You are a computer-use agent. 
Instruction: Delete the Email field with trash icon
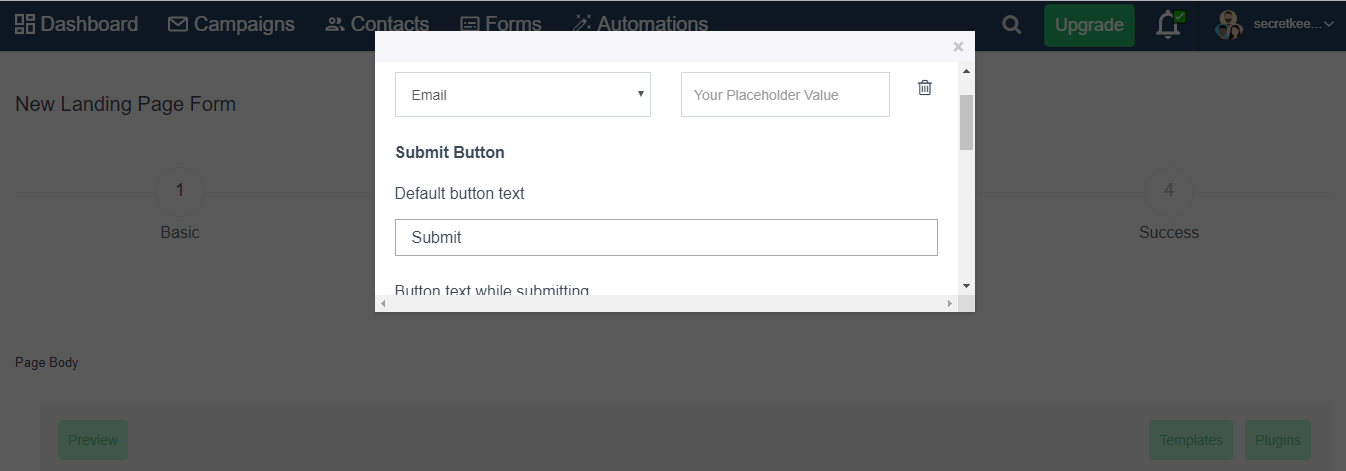[925, 88]
